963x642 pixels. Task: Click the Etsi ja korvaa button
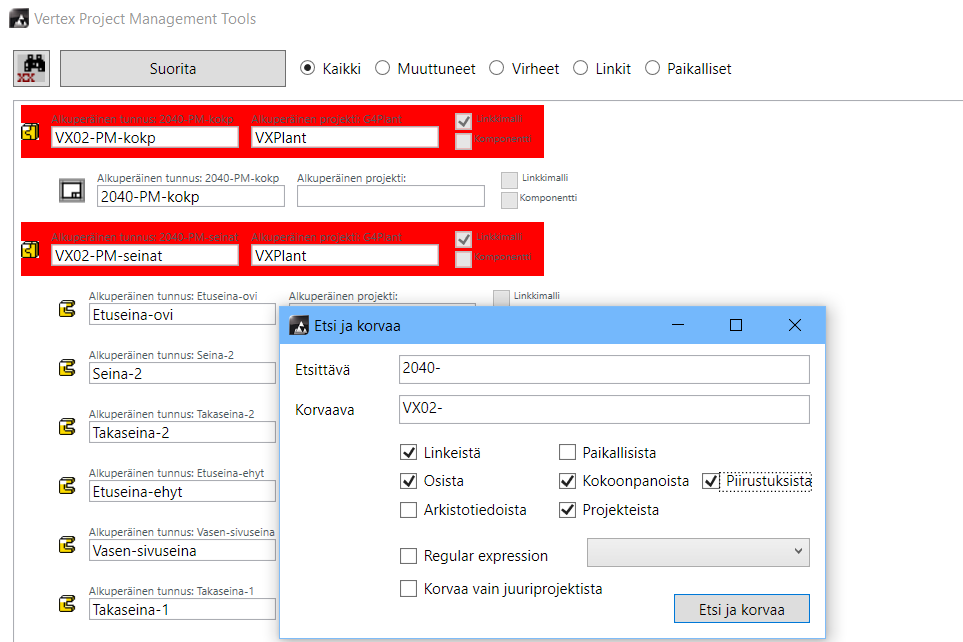point(741,609)
